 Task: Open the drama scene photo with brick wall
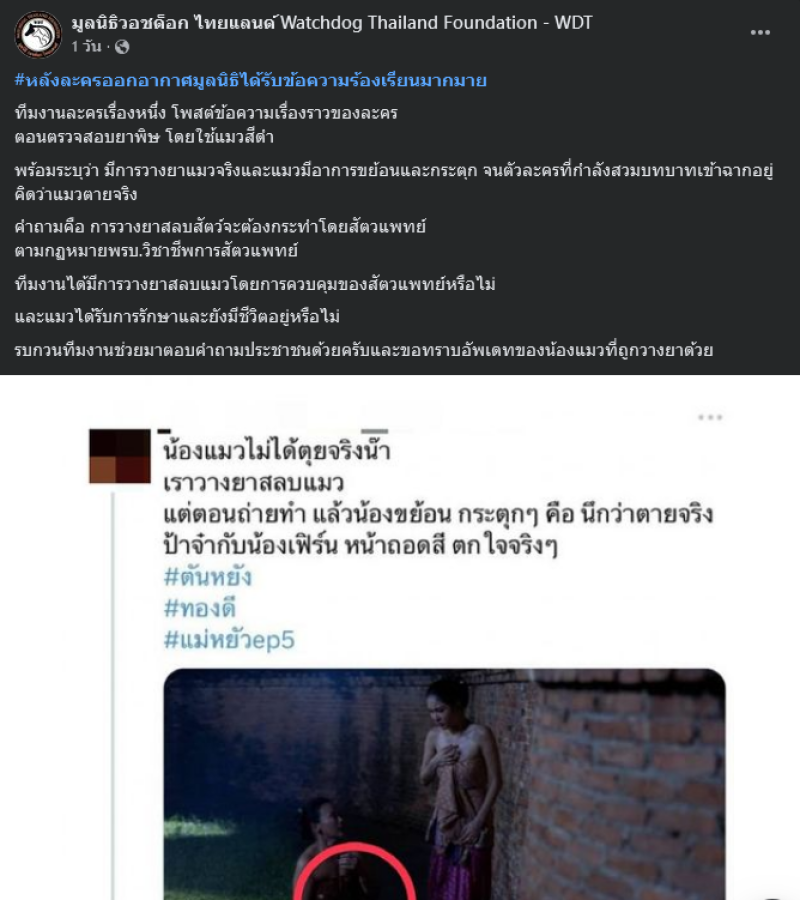tap(444, 784)
